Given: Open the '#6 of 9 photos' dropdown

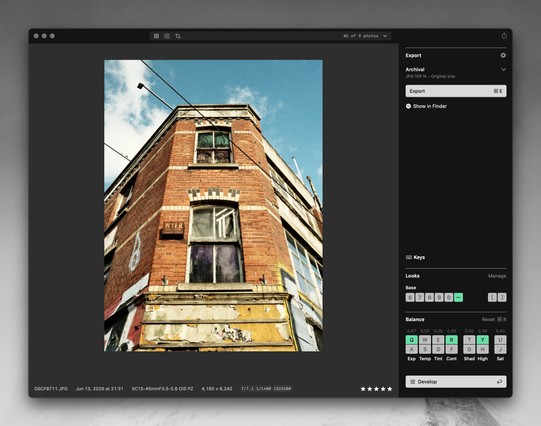Looking at the screenshot, I should coord(365,36).
